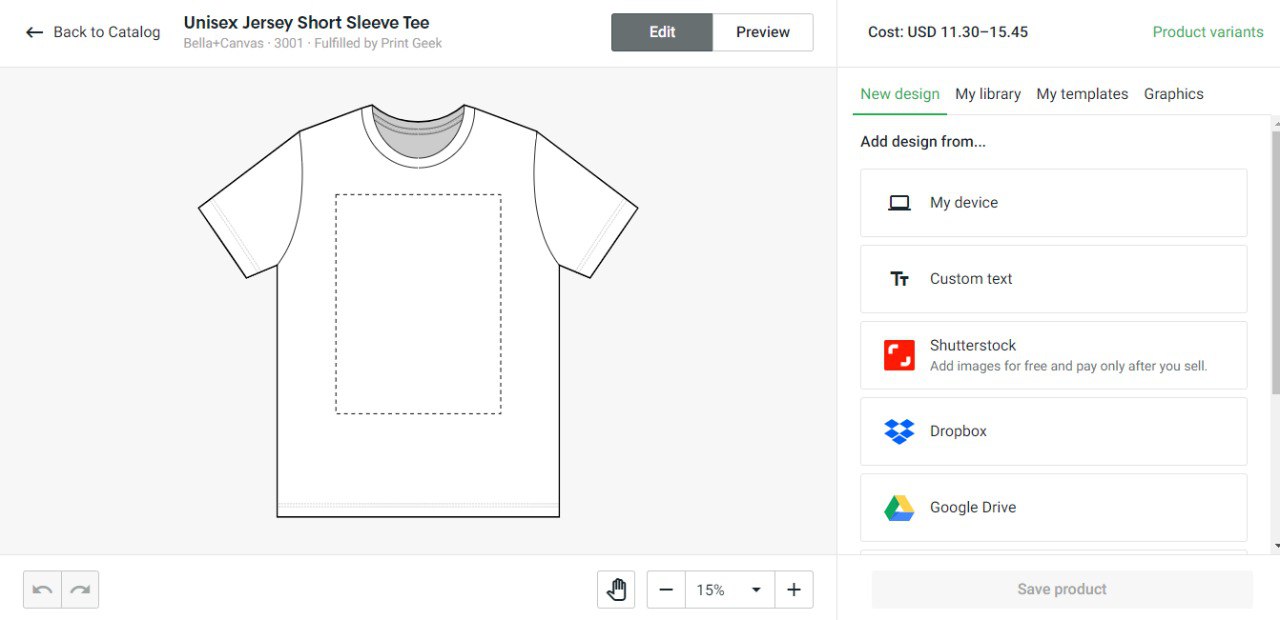The height and width of the screenshot is (620, 1280).
Task: Activate the hand pan tool
Action: [616, 590]
